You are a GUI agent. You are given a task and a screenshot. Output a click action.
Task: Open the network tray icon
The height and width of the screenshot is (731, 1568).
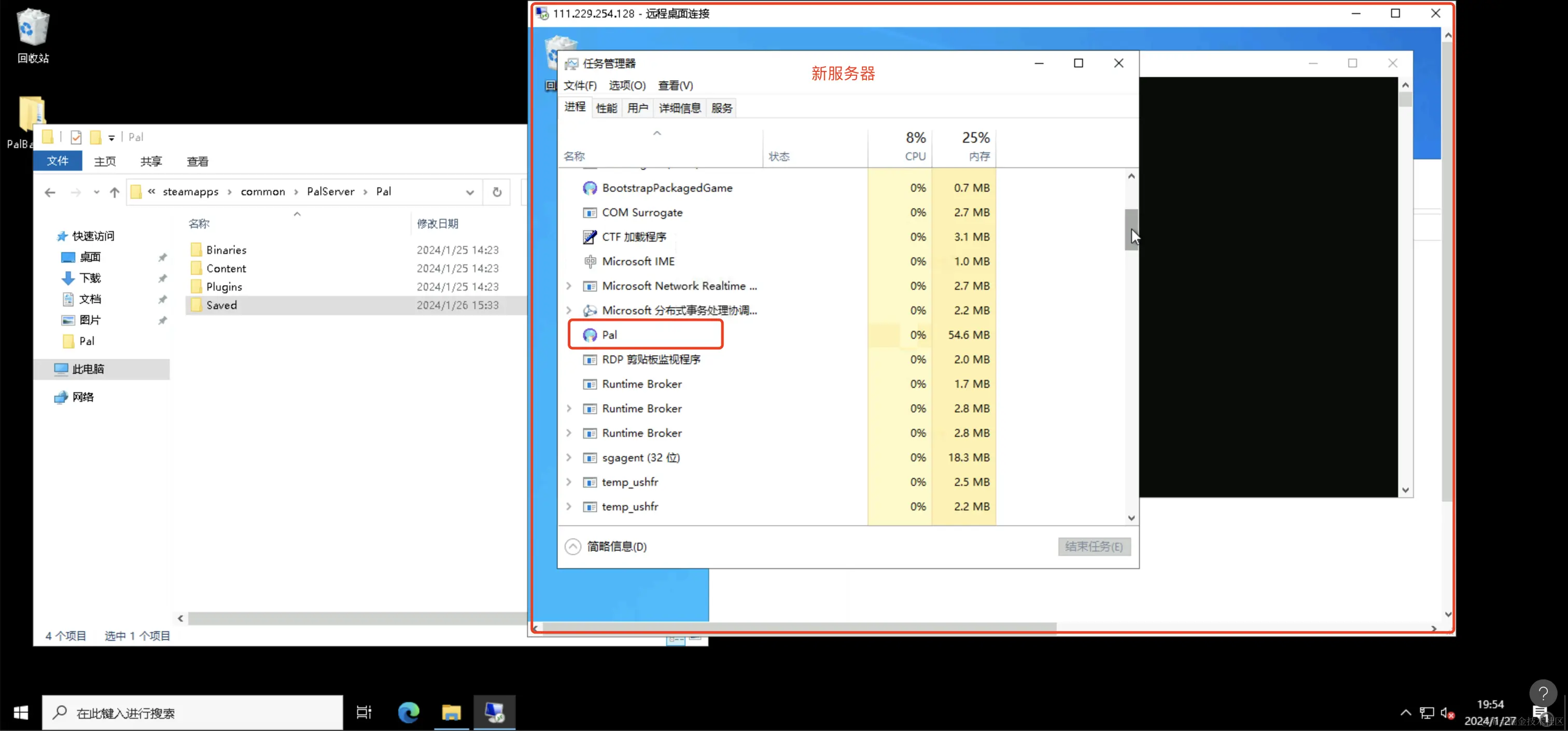click(x=1427, y=713)
